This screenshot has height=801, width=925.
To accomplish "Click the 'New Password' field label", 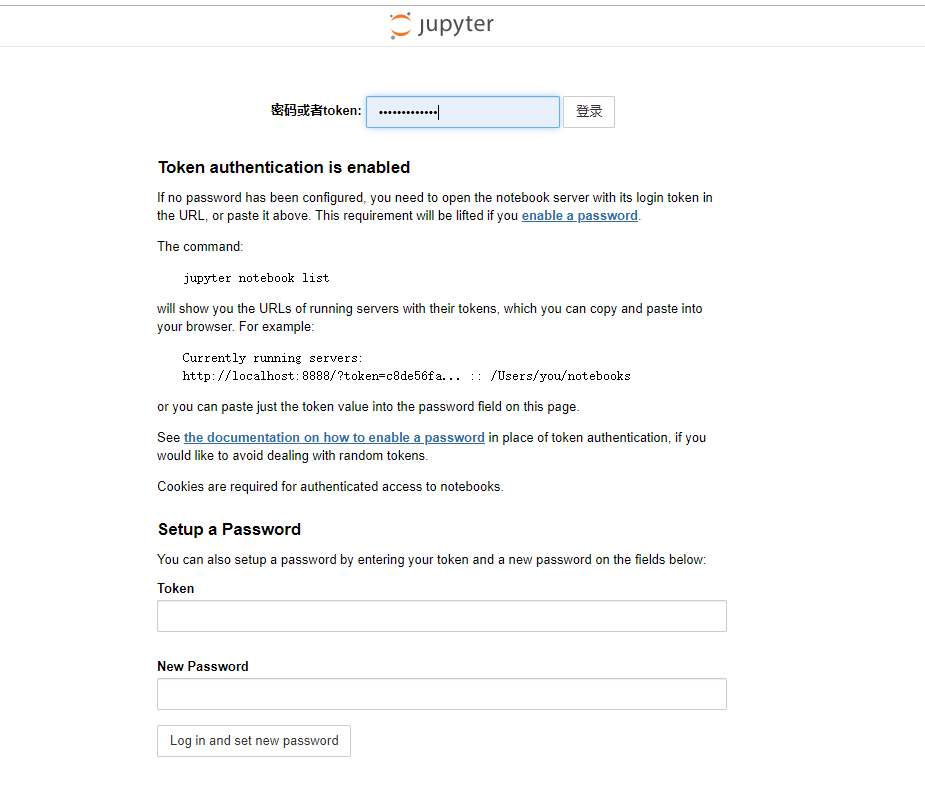I will 203,667.
